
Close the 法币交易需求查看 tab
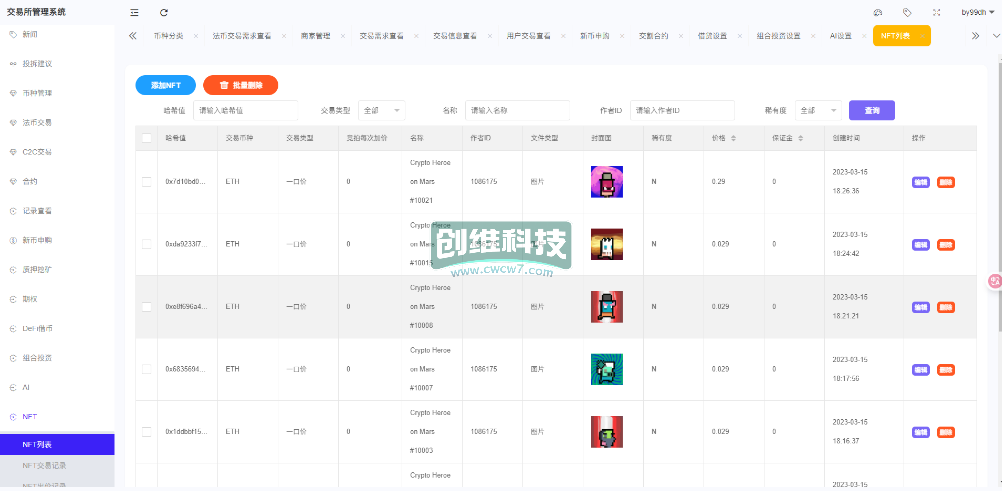click(284, 36)
